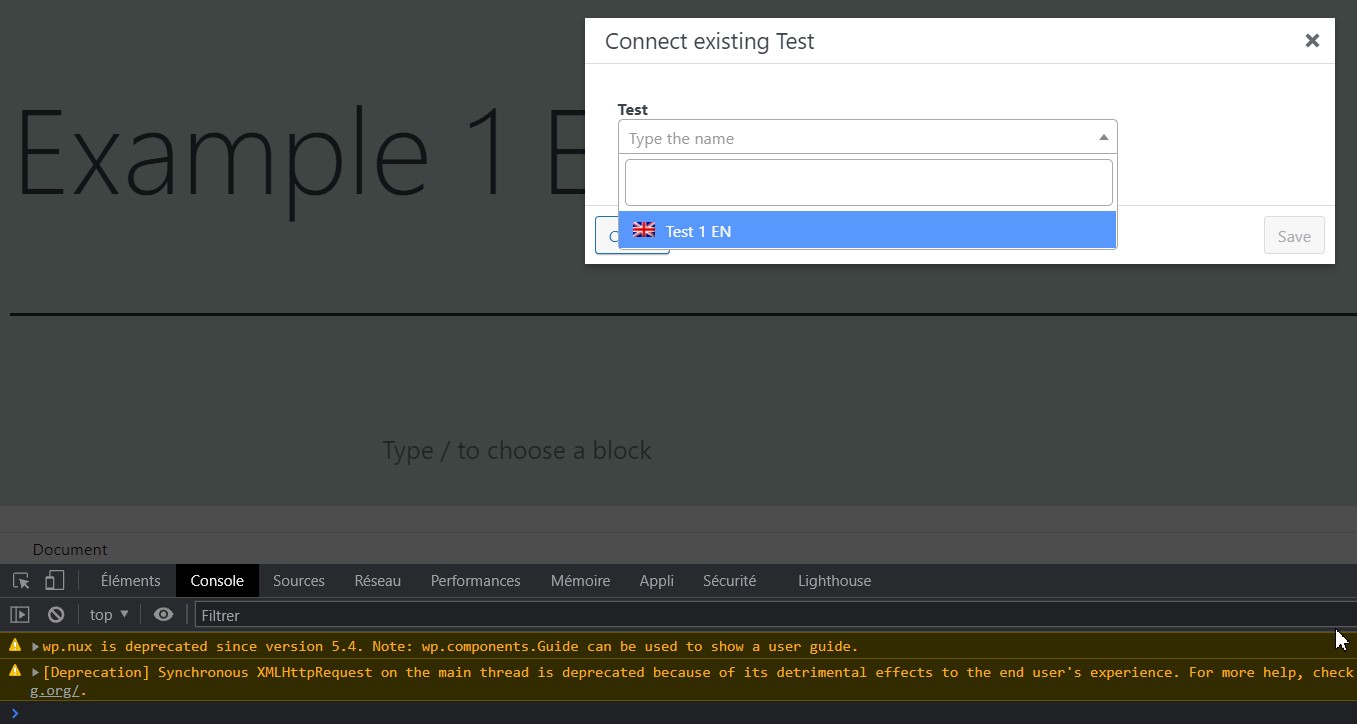Click the wp.nux warning triangle icon
The image size is (1357, 724).
point(14,645)
